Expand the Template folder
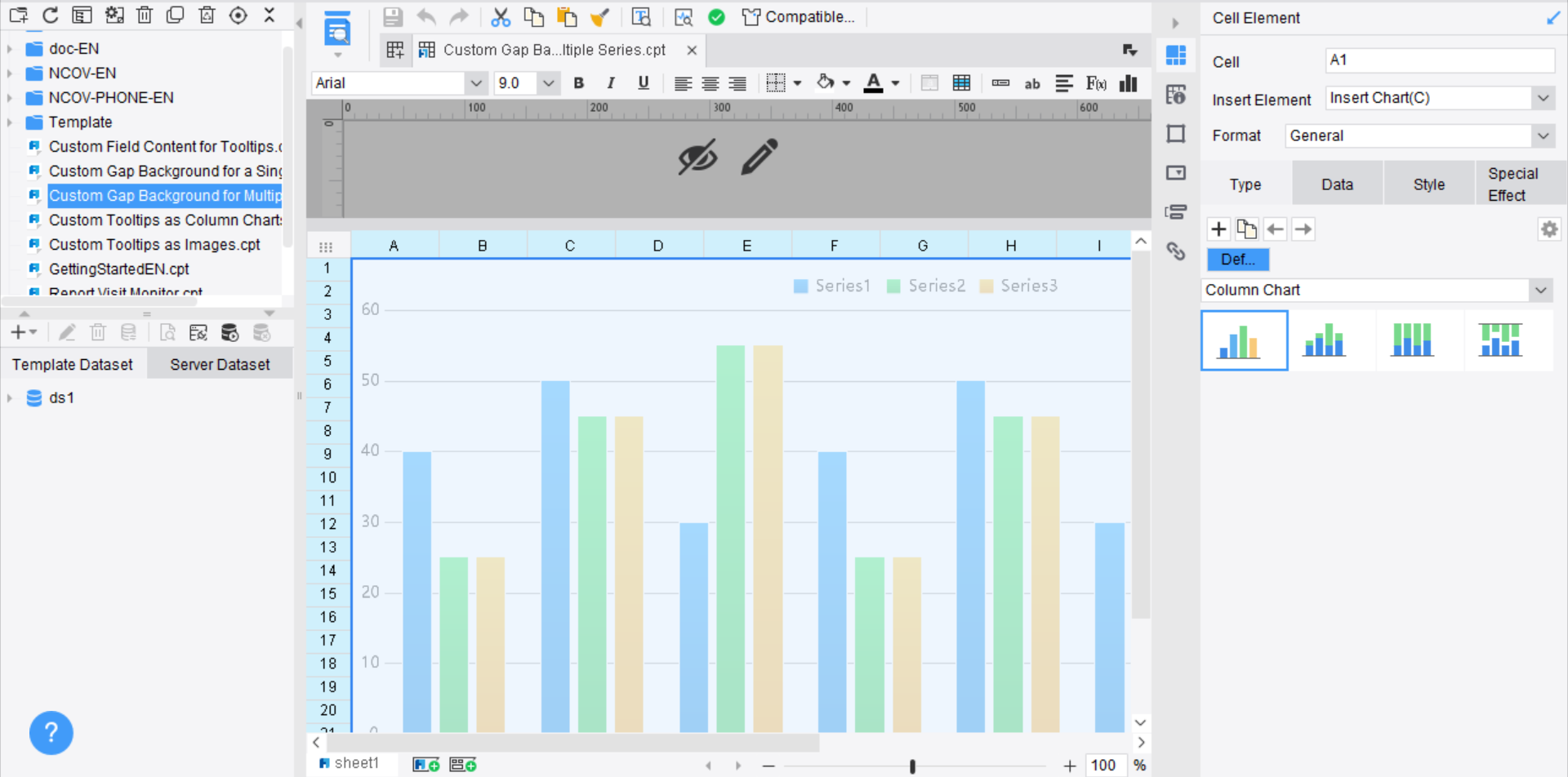This screenshot has height=777, width=1568. point(10,122)
